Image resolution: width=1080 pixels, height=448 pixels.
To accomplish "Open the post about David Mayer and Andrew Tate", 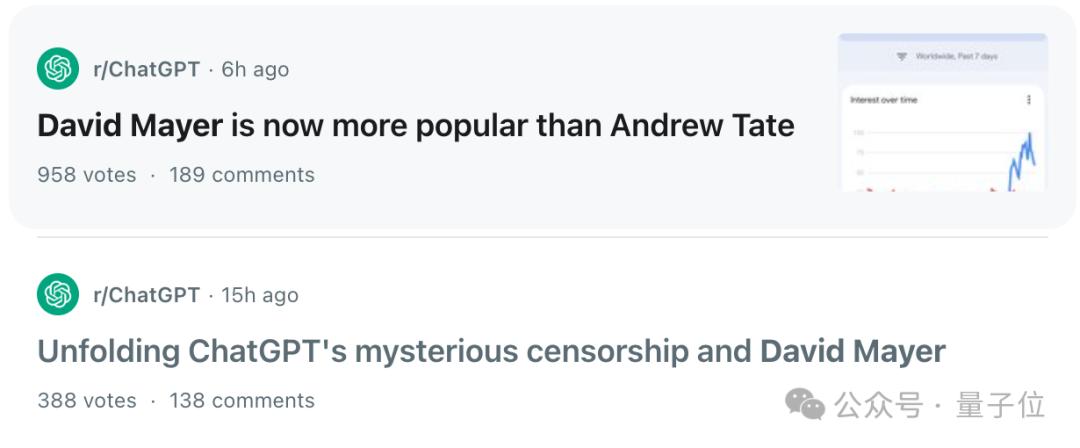I will [416, 126].
